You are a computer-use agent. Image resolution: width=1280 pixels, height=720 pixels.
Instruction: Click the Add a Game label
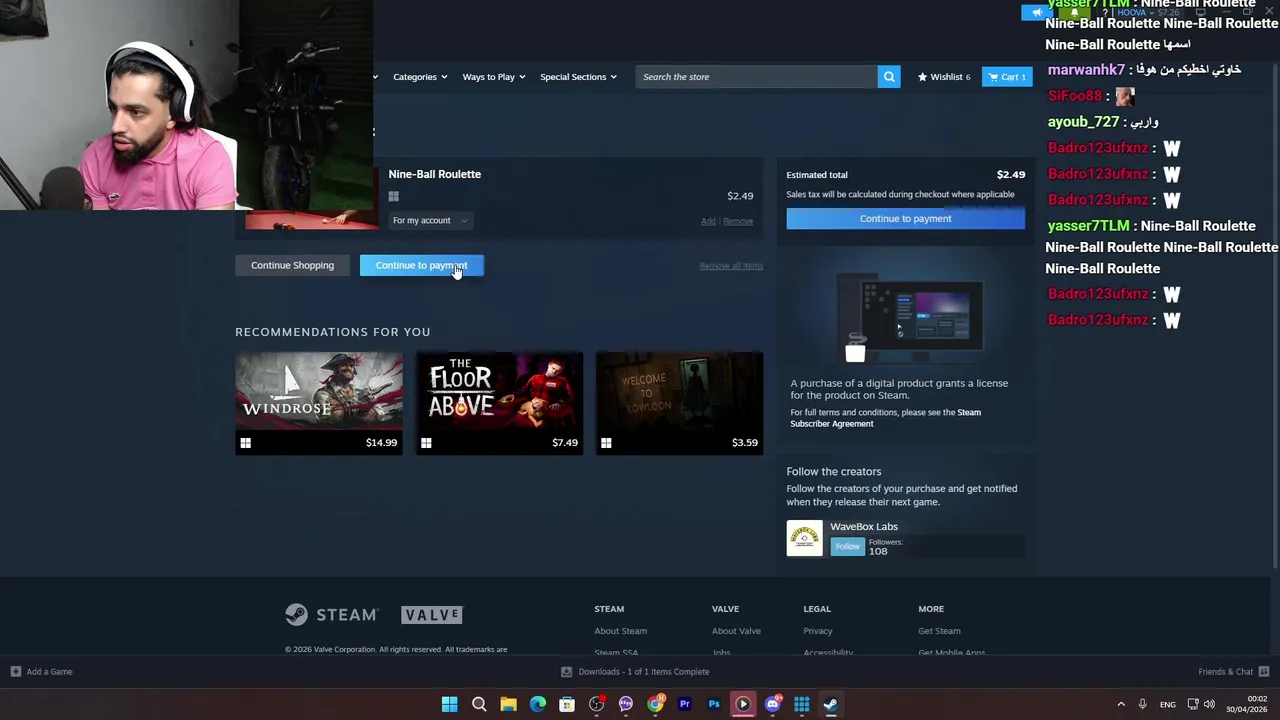49,672
